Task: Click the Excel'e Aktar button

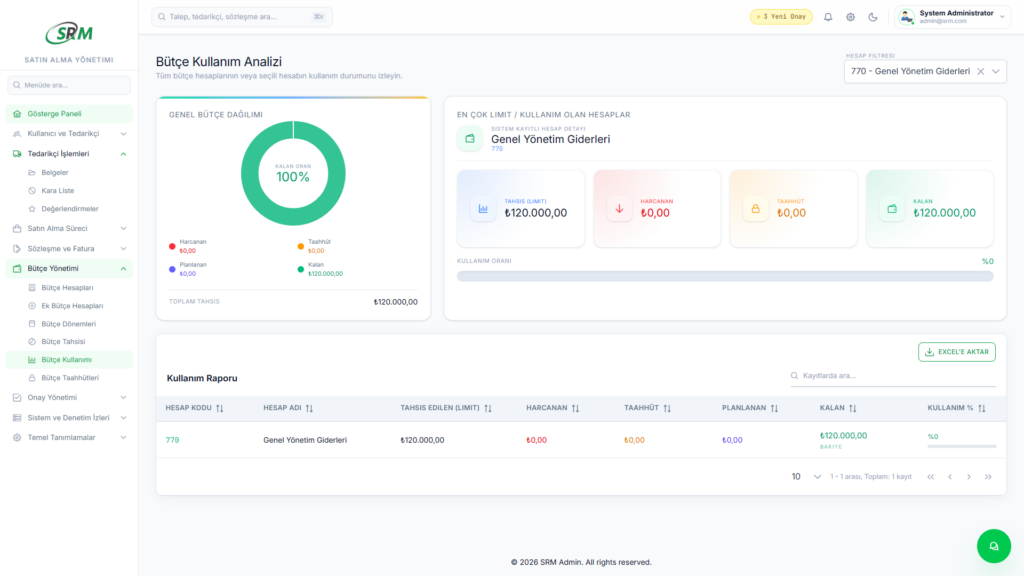Action: 957,352
